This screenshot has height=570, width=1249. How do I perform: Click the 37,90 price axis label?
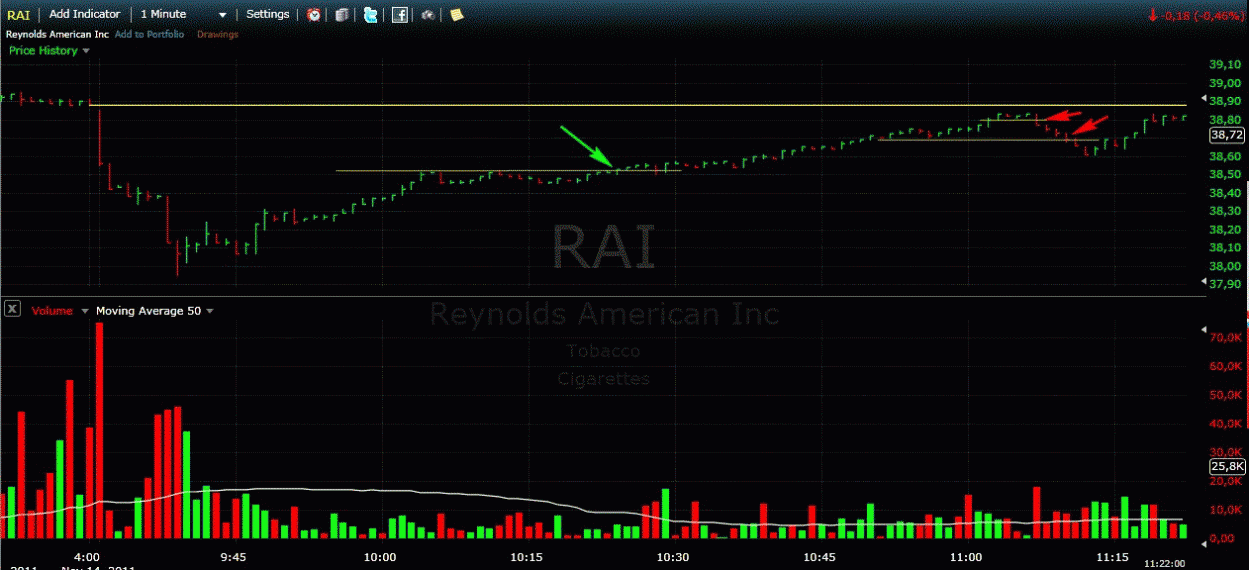pyautogui.click(x=1225, y=284)
